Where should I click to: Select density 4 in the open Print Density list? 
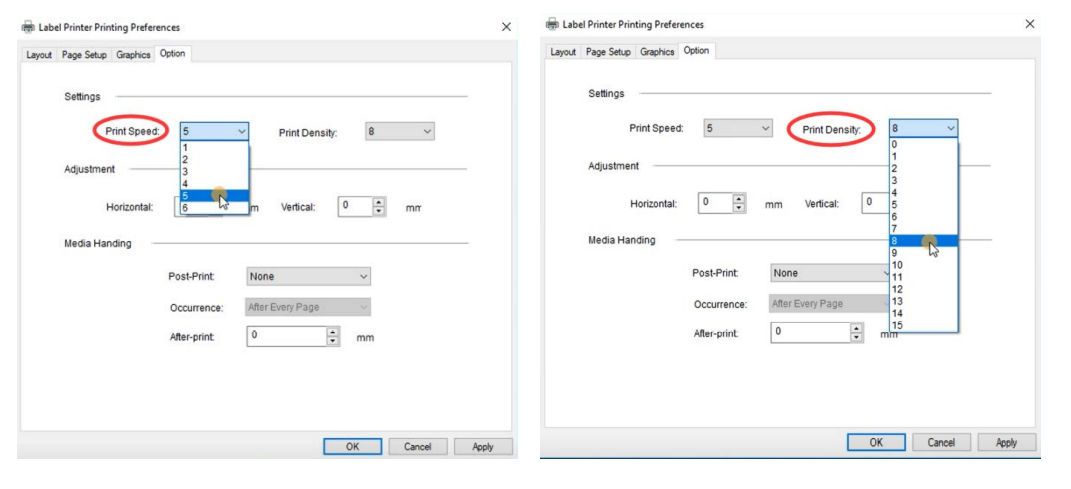coord(923,193)
